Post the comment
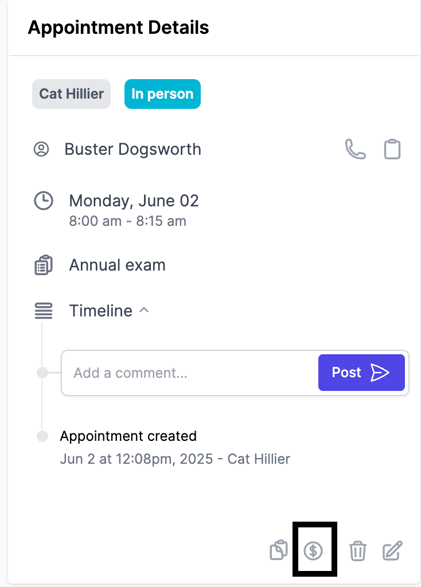Viewport: 421px width, 587px height. (x=361, y=372)
